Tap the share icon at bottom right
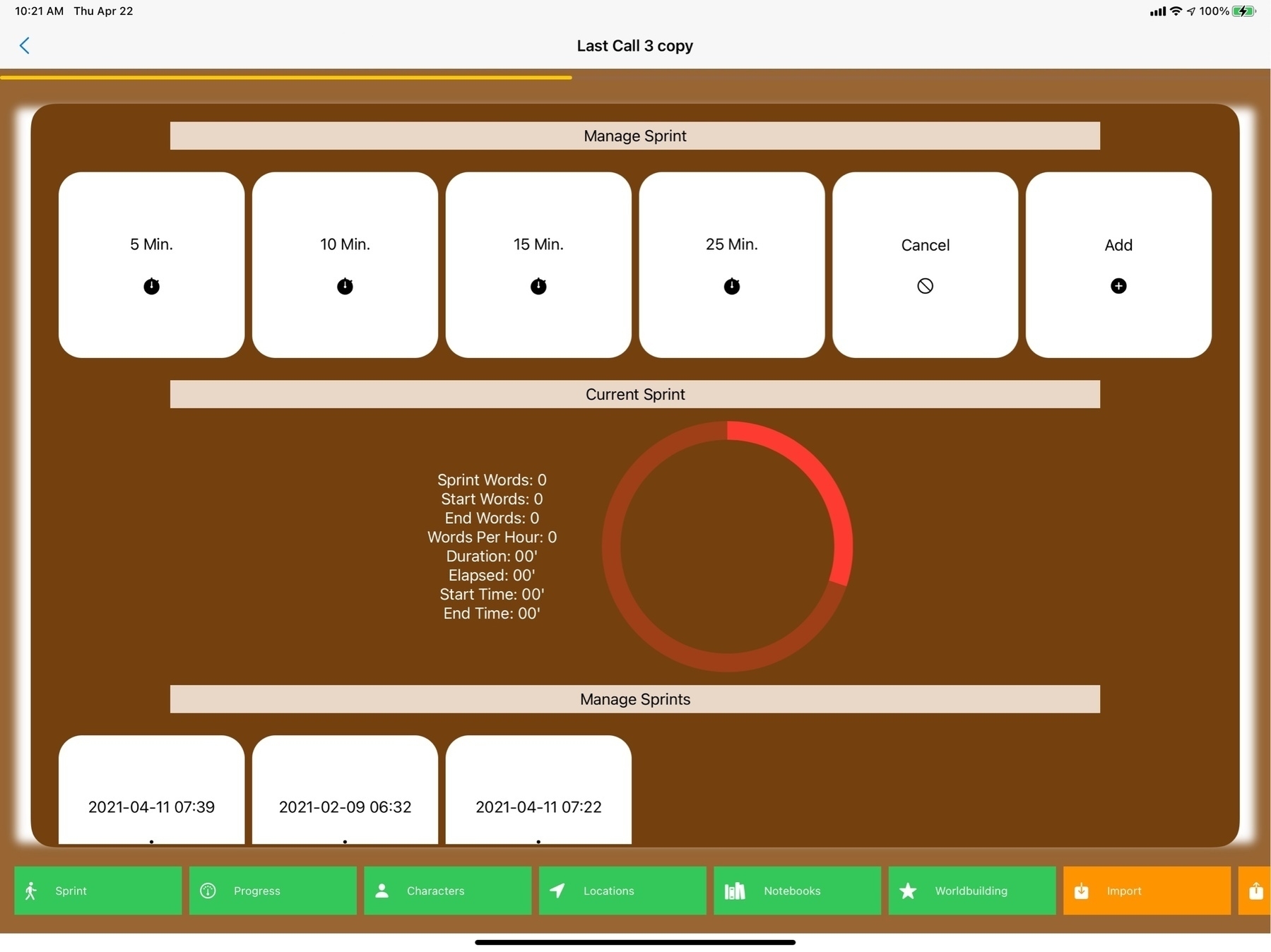Screen dimensions: 1271x952 (1255, 891)
